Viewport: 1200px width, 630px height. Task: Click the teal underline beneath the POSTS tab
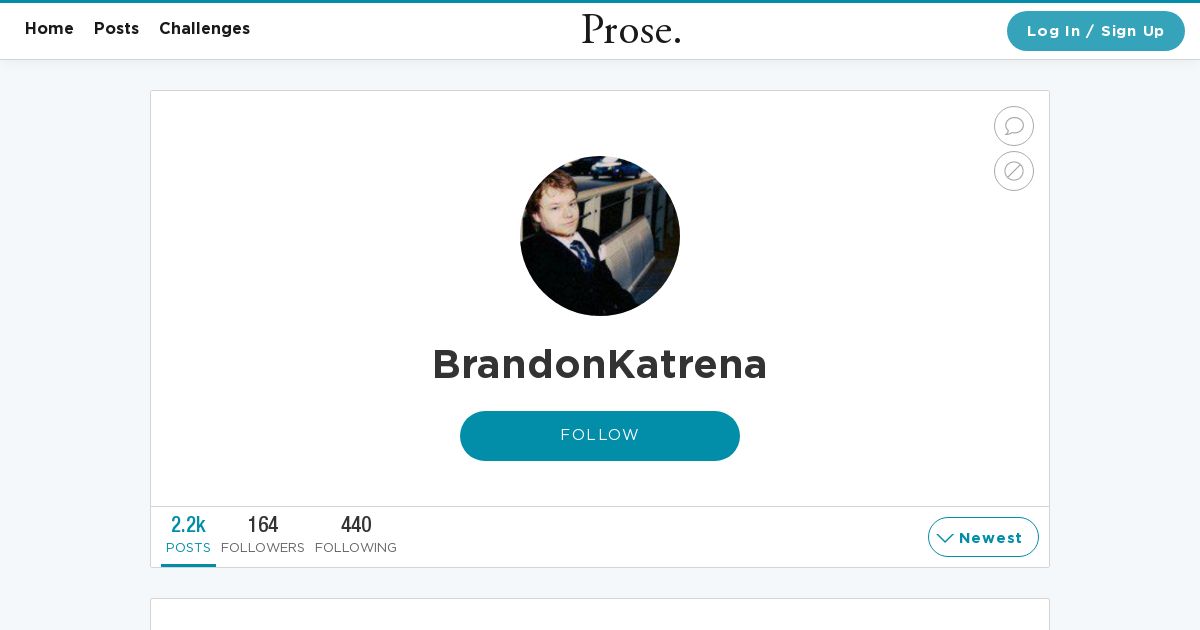(188, 565)
